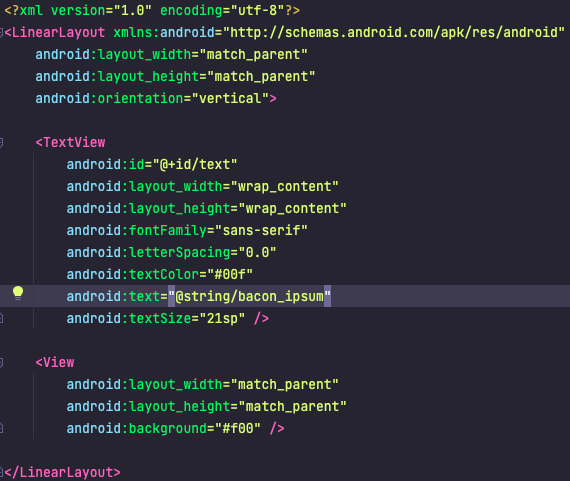Click the encoding="utf-8" attribute
This screenshot has width=570, height=481.
pos(222,11)
